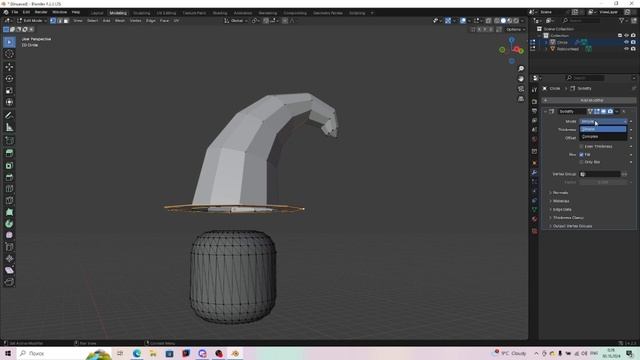Select the Scale tool

click(x=9, y=90)
